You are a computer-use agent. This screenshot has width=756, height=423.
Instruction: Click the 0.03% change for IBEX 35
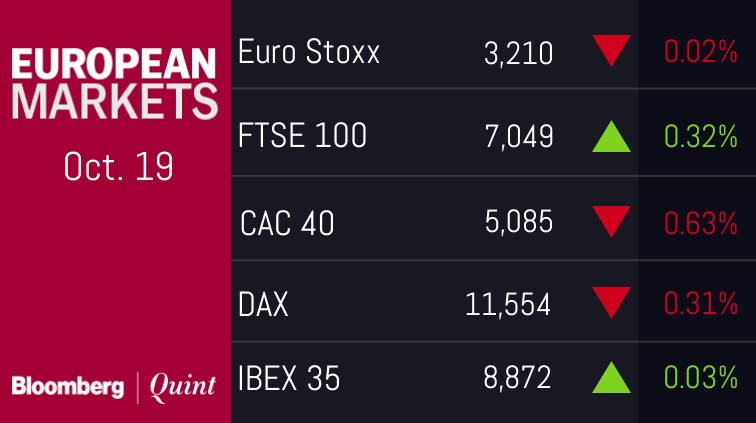point(701,378)
